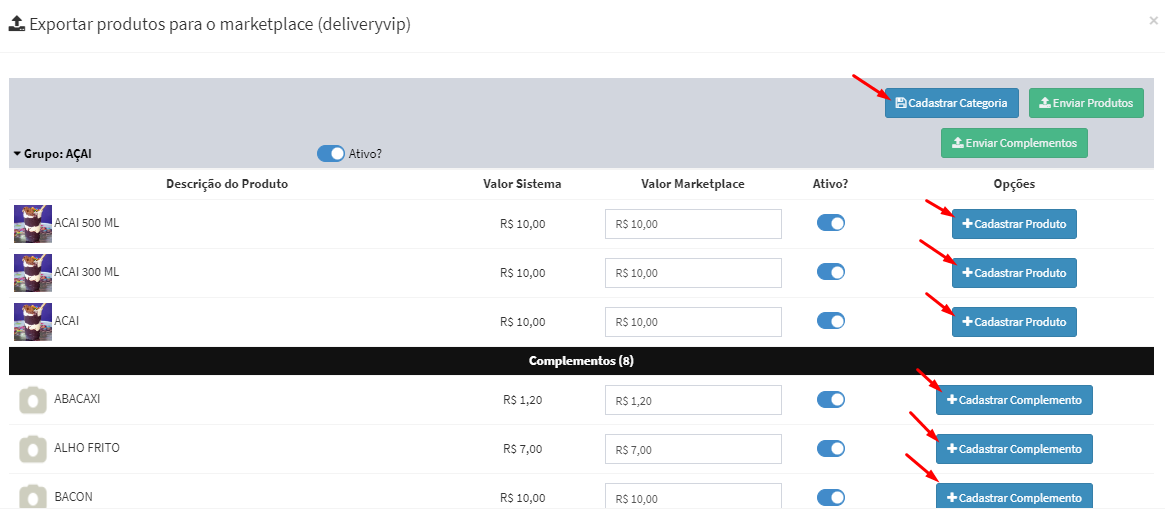Click the ALHO FRITO marketplace value field

[693, 450]
